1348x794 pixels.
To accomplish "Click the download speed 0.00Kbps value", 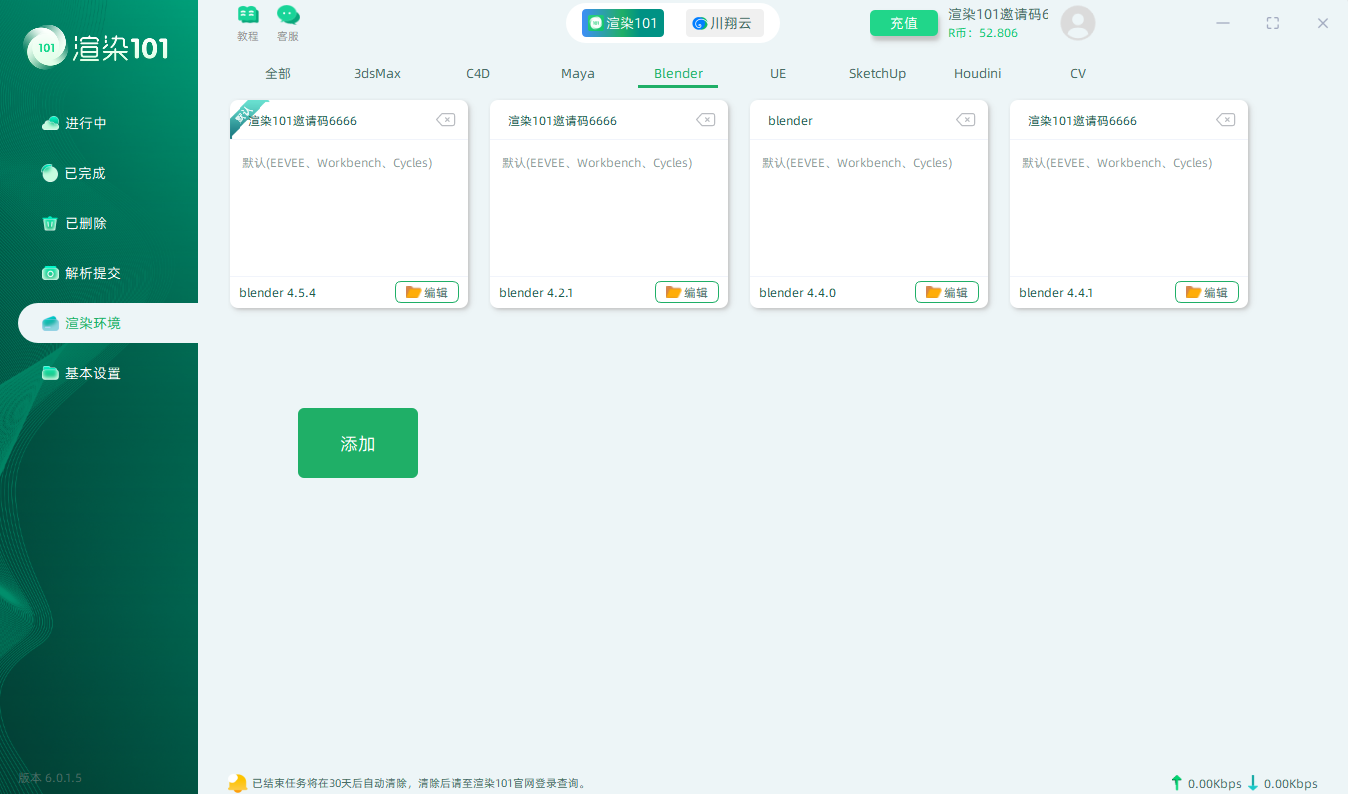I will point(1290,784).
